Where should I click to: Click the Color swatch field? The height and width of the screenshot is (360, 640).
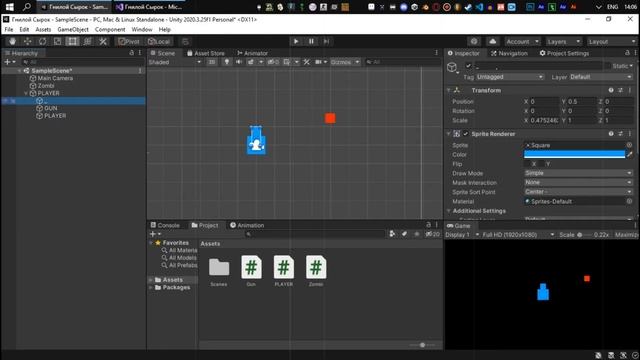point(574,154)
